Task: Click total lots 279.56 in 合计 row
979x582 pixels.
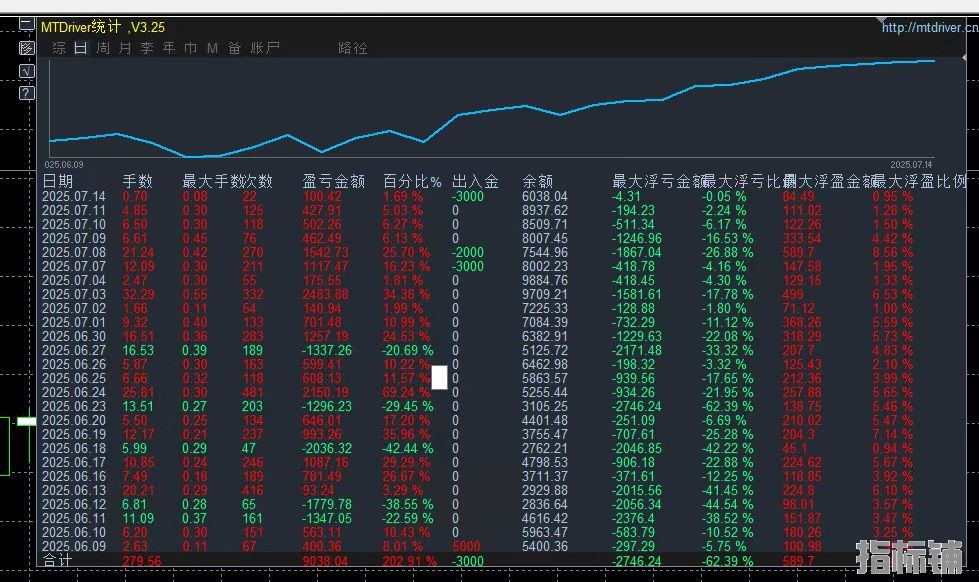Action: (x=142, y=561)
